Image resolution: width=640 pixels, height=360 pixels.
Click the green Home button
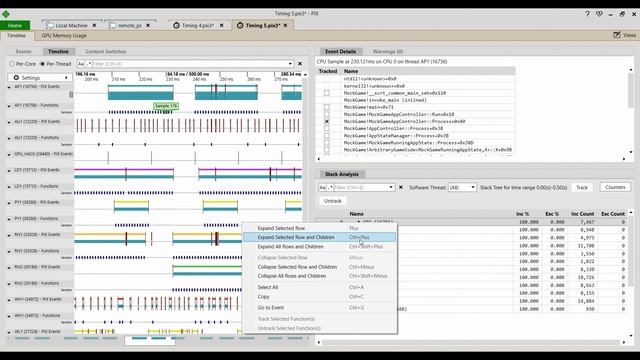(x=15, y=25)
